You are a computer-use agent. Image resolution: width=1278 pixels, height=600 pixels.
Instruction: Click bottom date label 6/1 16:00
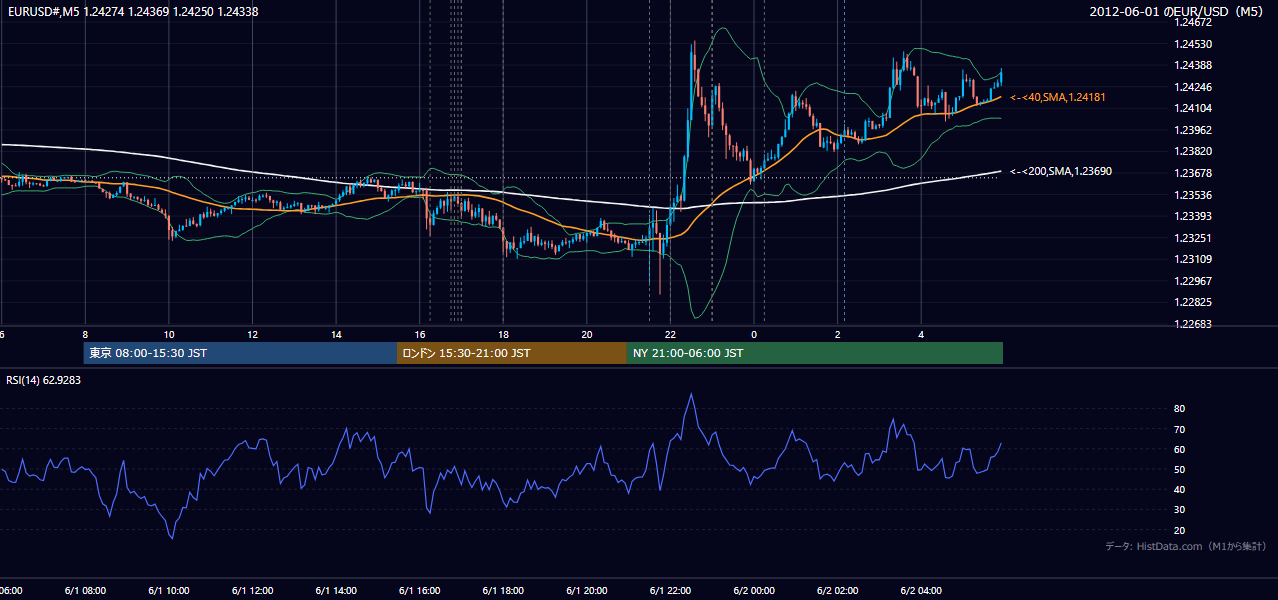click(x=419, y=591)
